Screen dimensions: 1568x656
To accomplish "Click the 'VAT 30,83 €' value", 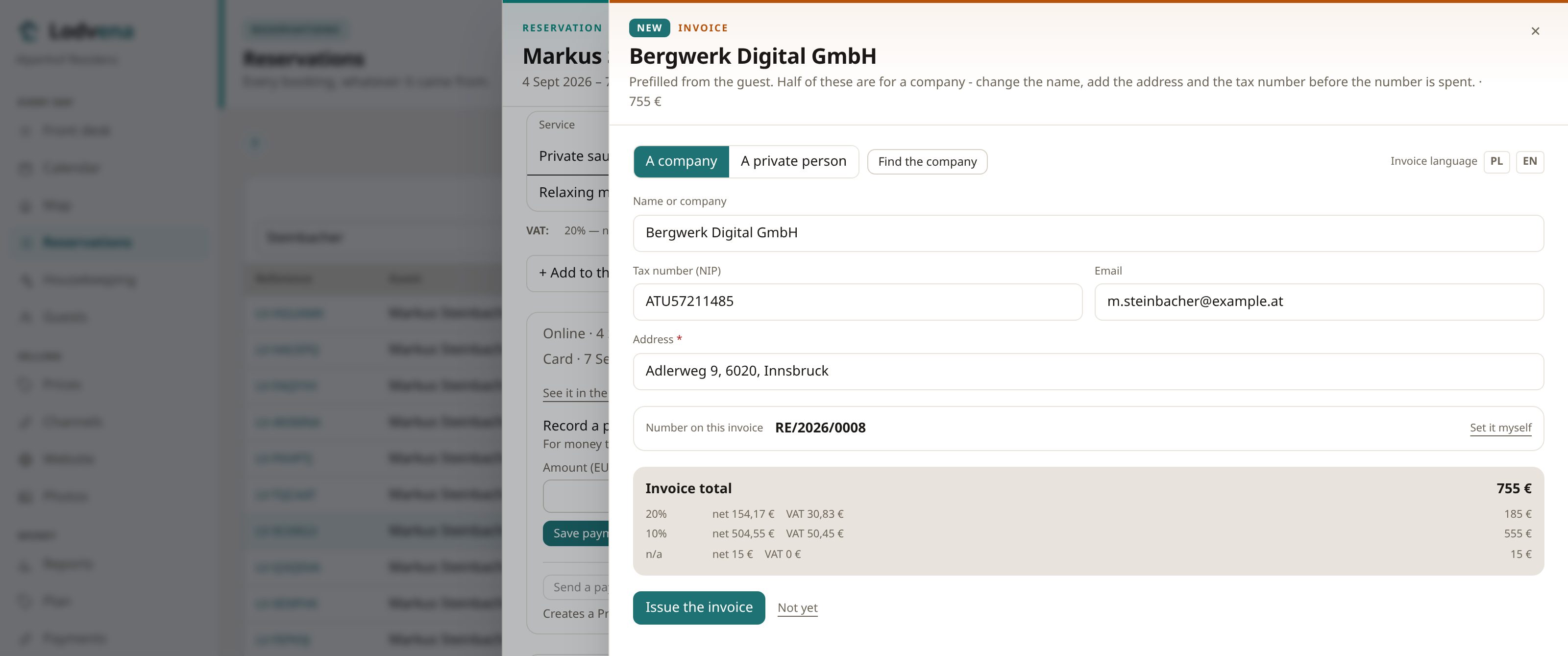I will (814, 514).
